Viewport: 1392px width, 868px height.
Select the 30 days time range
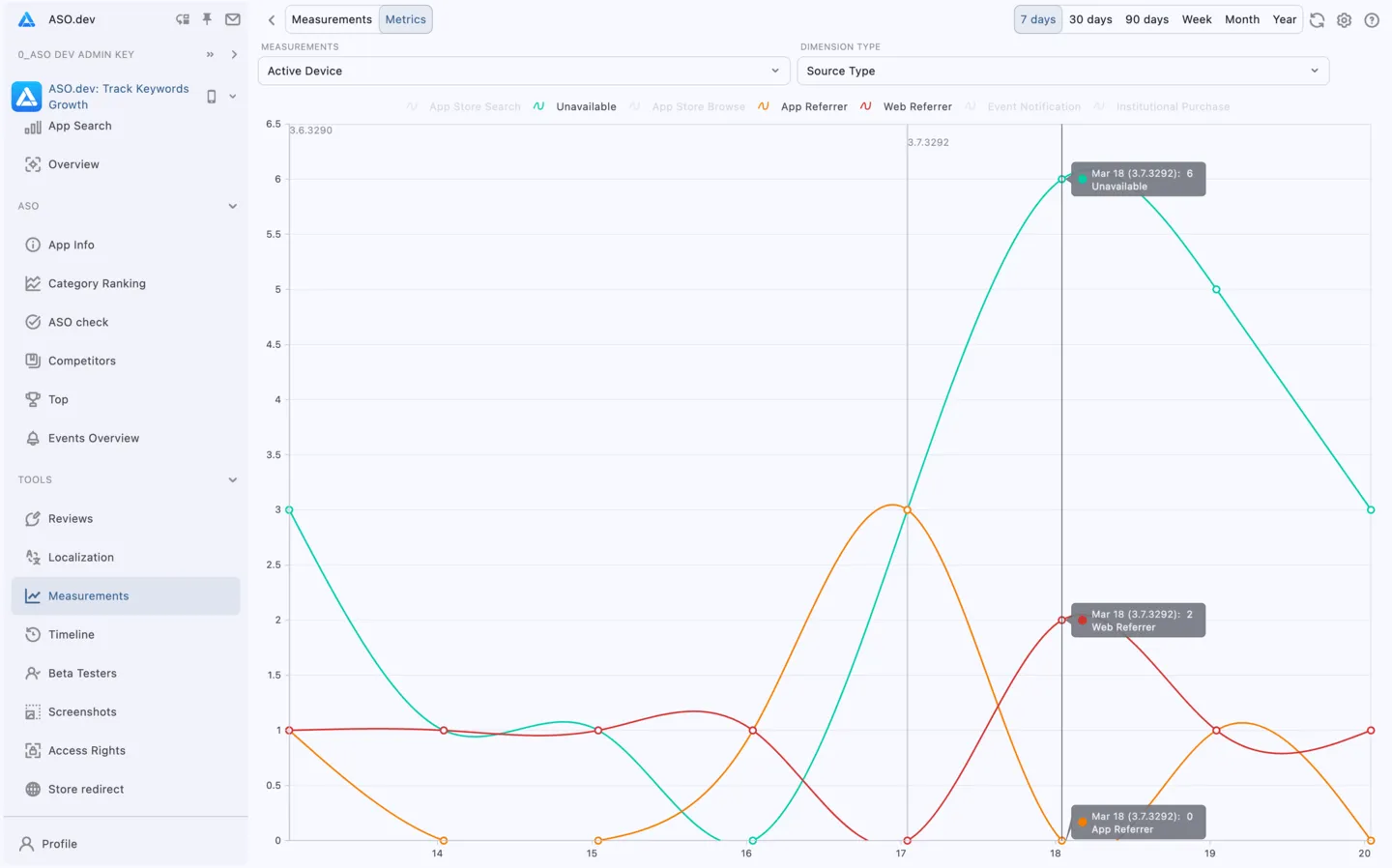1090,18
